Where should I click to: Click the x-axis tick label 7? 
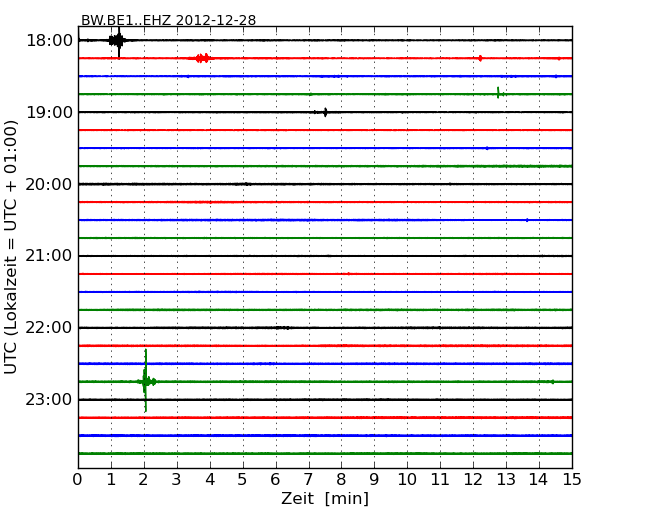click(x=308, y=479)
